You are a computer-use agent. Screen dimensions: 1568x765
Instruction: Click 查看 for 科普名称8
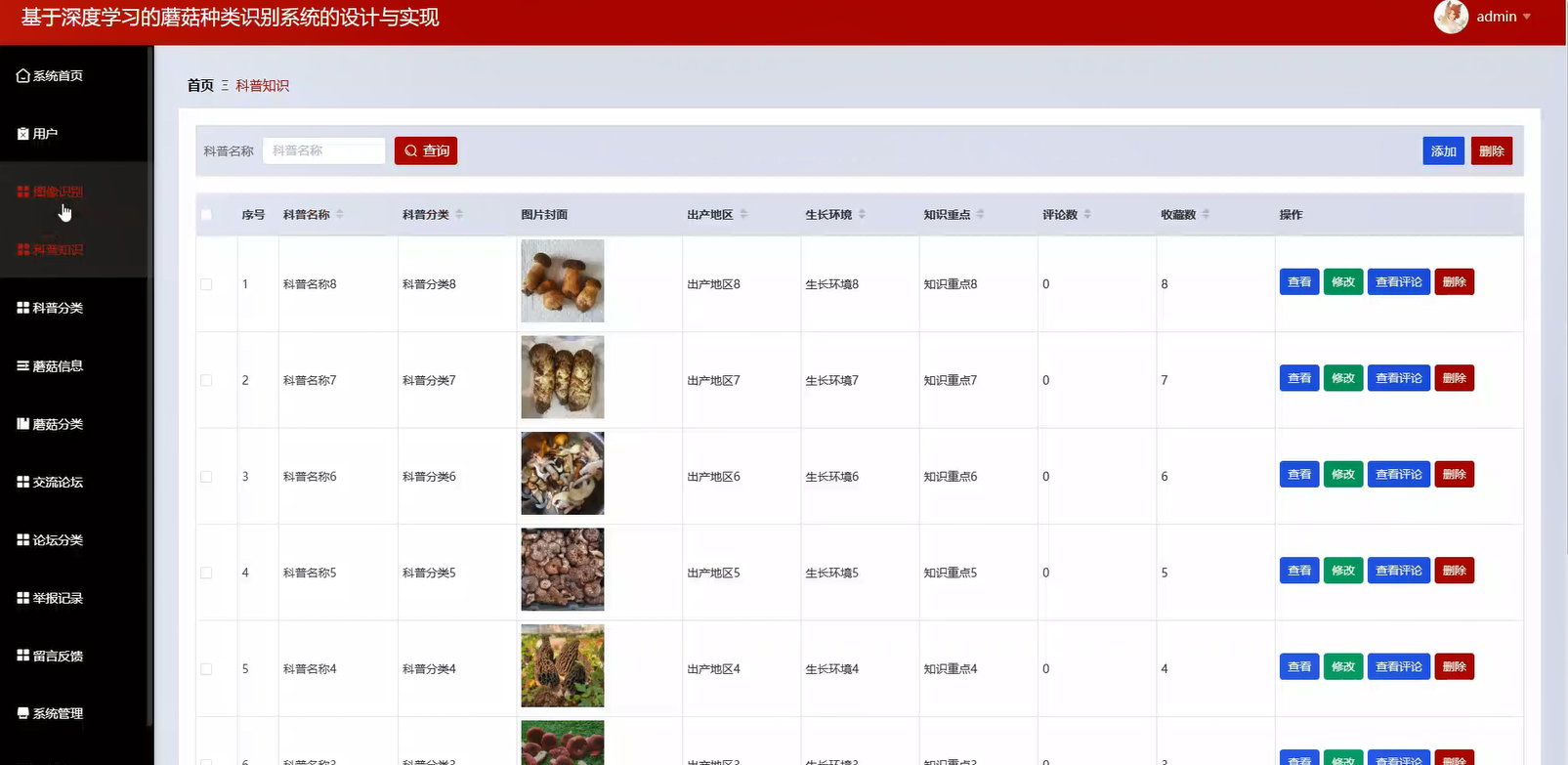pyautogui.click(x=1299, y=282)
